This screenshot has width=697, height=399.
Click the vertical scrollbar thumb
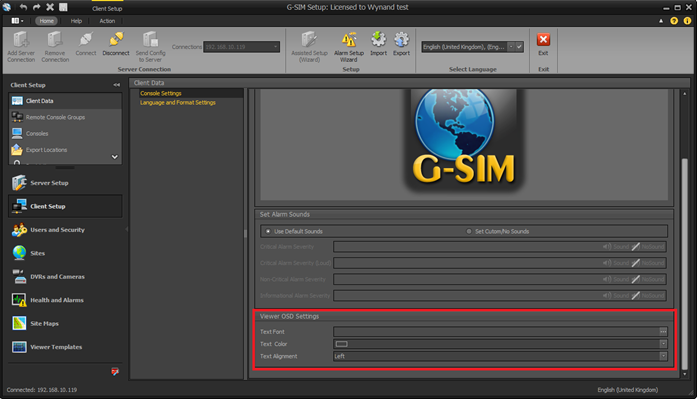685,264
